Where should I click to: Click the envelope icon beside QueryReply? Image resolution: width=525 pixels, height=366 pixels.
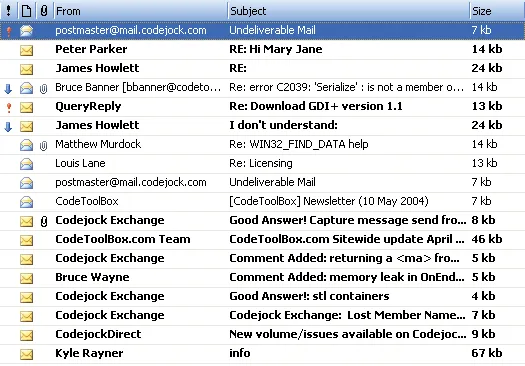[x=26, y=107]
